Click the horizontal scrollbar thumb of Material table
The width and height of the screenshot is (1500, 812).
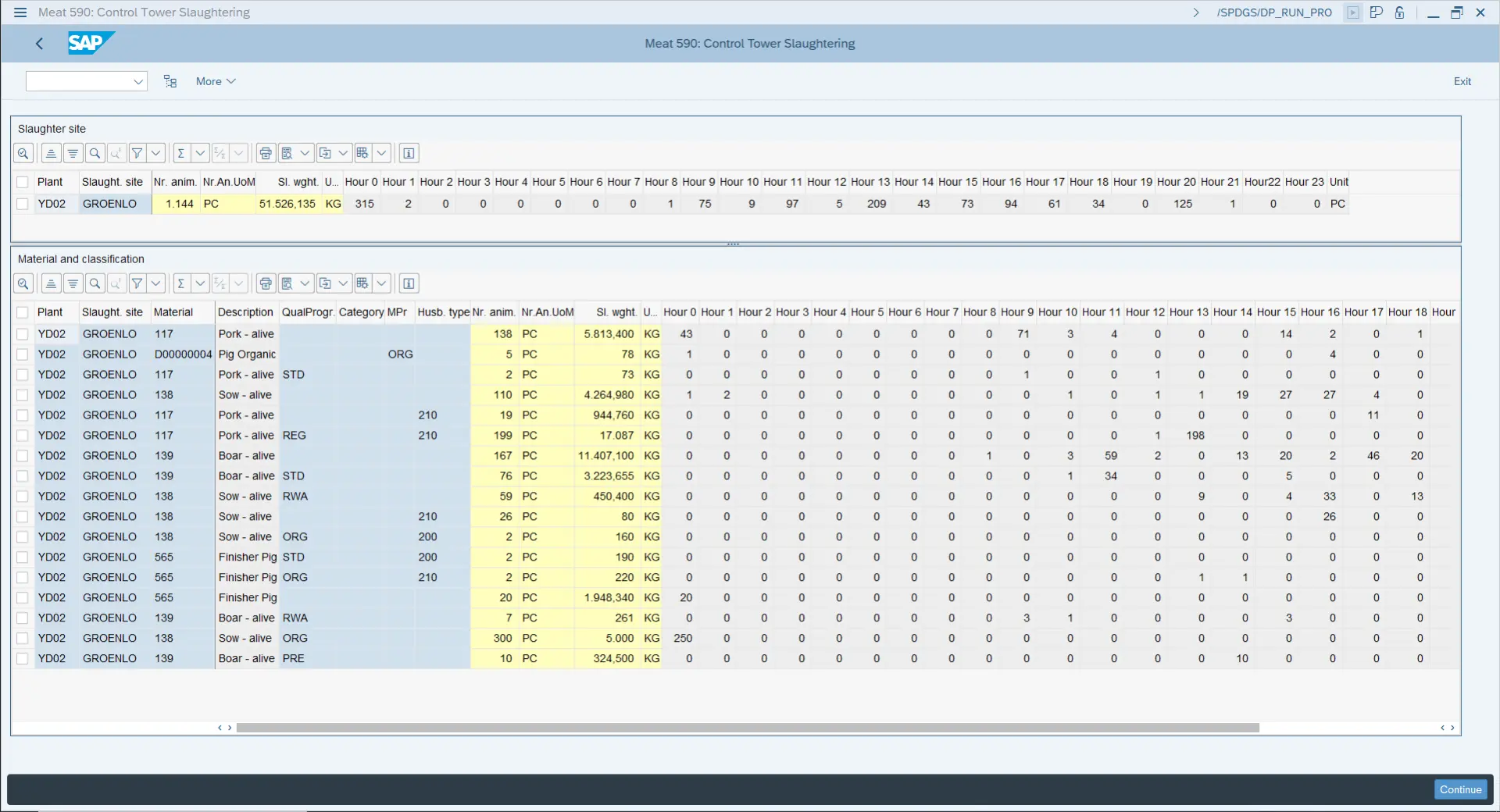(748, 728)
